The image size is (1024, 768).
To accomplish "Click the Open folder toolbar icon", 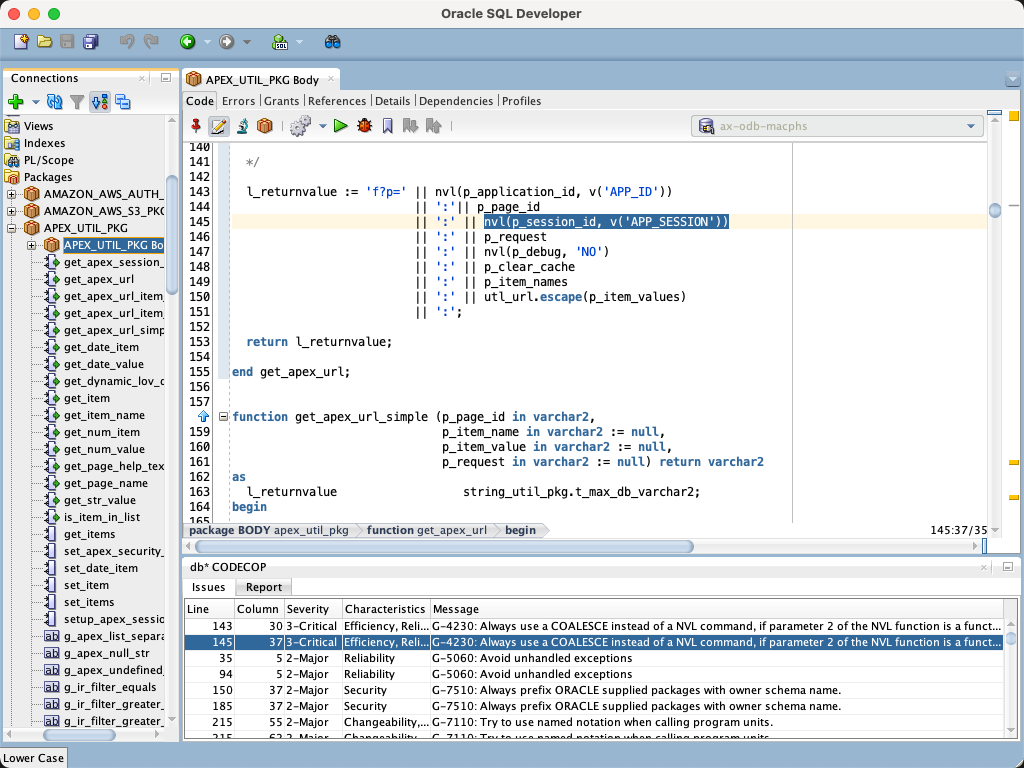I will click(x=44, y=42).
